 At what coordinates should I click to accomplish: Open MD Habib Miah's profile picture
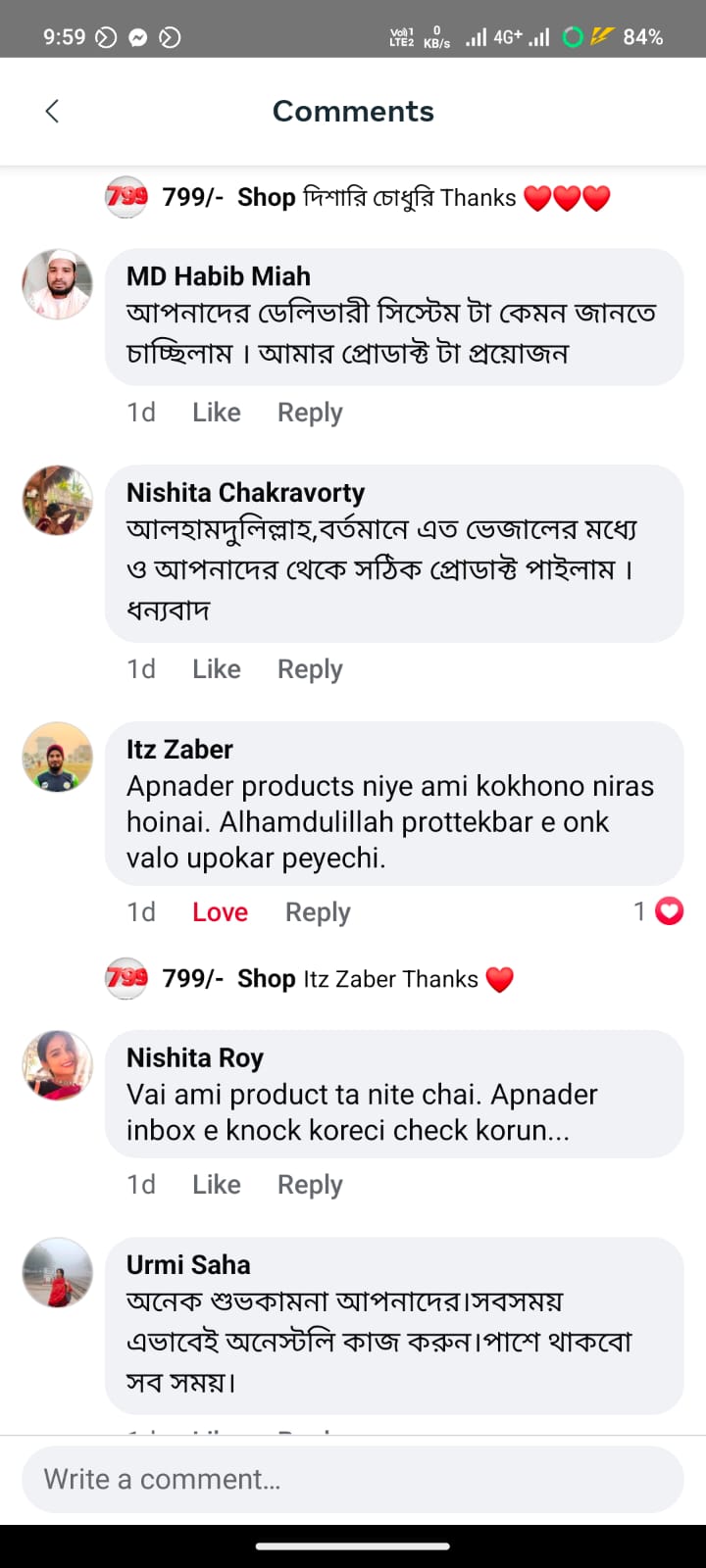click(x=58, y=284)
